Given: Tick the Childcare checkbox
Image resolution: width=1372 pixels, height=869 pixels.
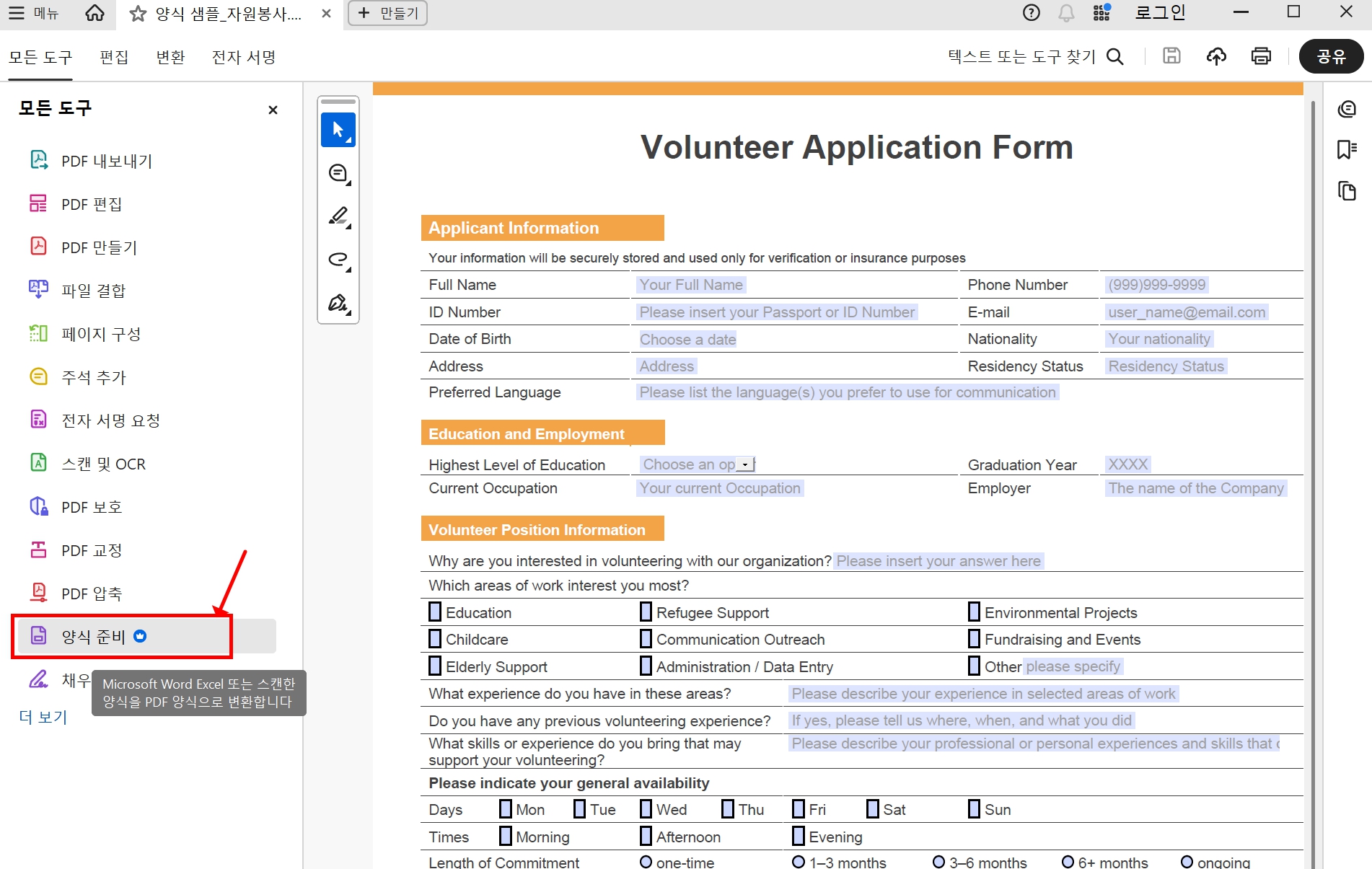Looking at the screenshot, I should [435, 639].
